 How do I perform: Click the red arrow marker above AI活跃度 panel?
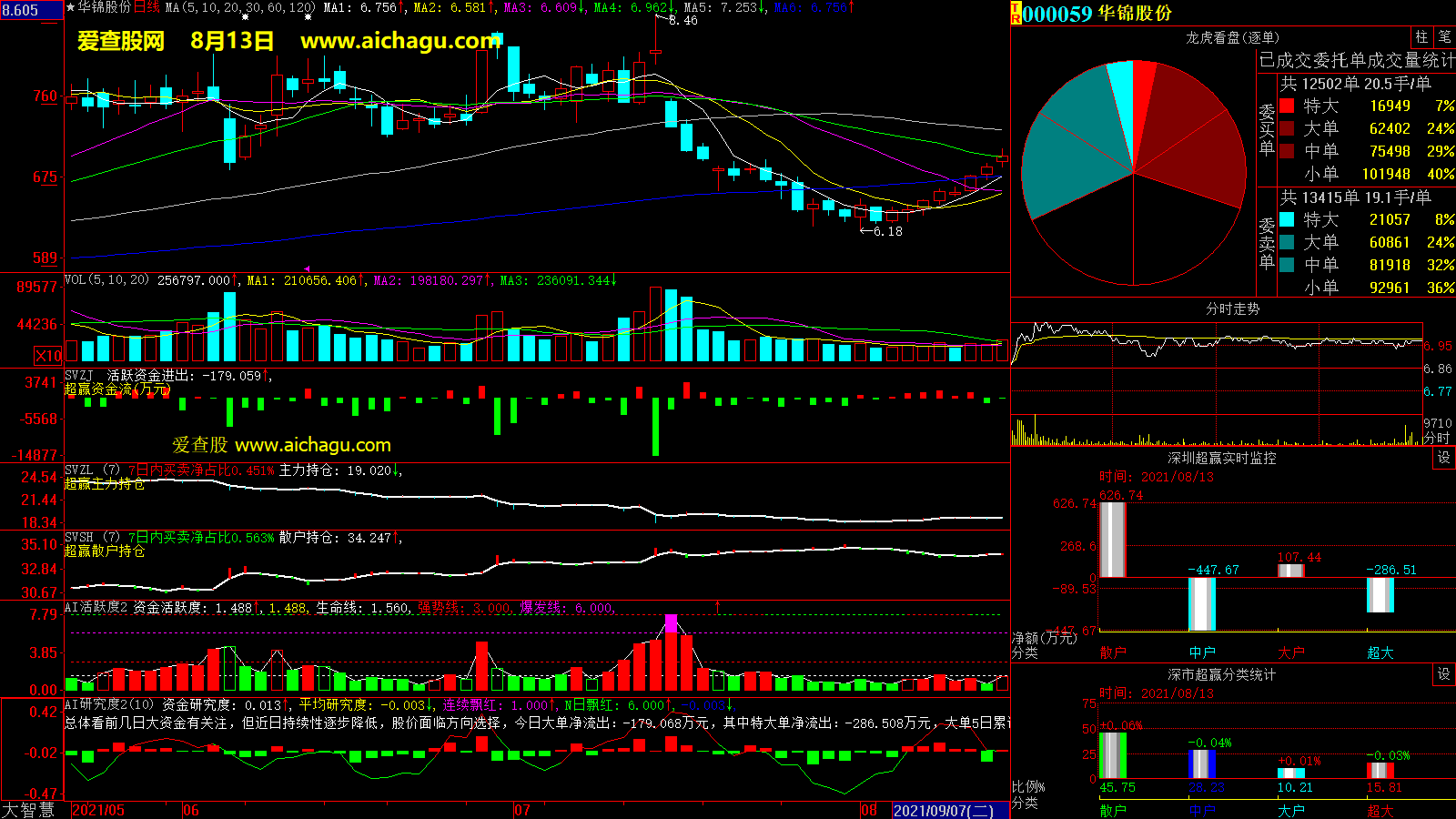[718, 606]
